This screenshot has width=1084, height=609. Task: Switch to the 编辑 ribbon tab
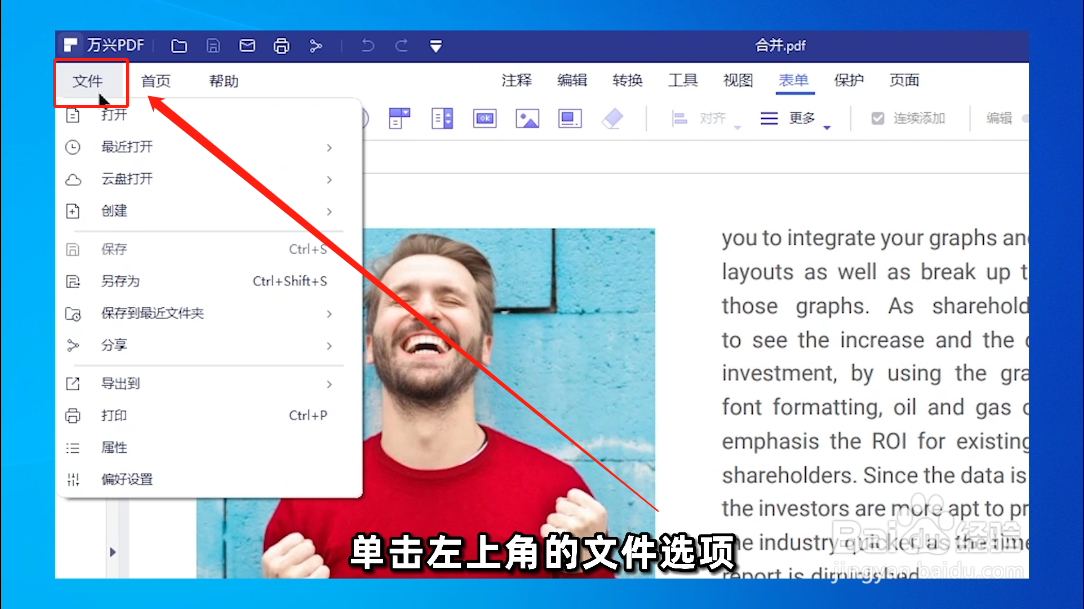pos(572,80)
